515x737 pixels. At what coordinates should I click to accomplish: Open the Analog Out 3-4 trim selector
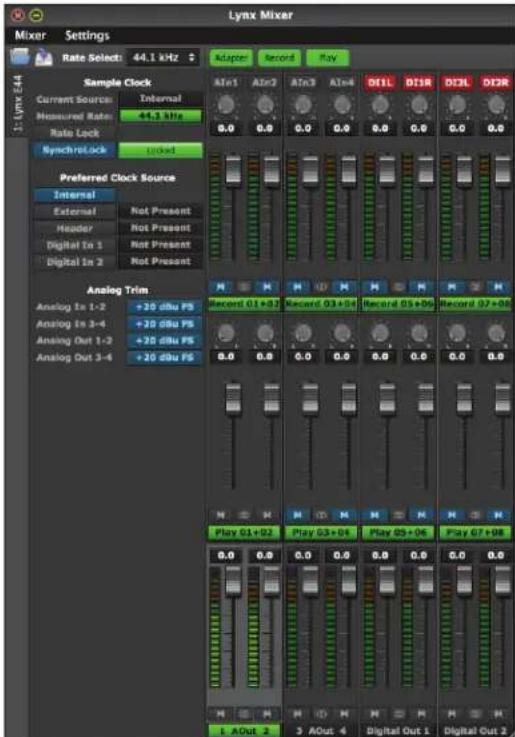(x=164, y=358)
